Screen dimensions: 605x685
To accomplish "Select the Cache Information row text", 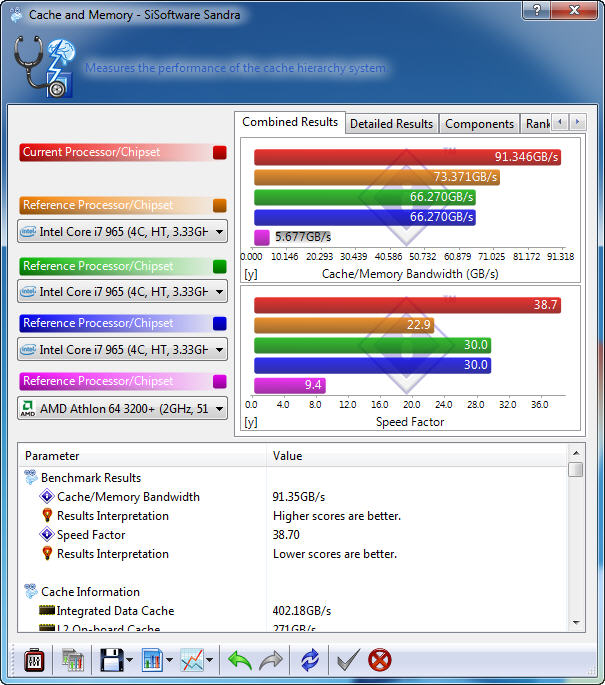I will pos(90,592).
